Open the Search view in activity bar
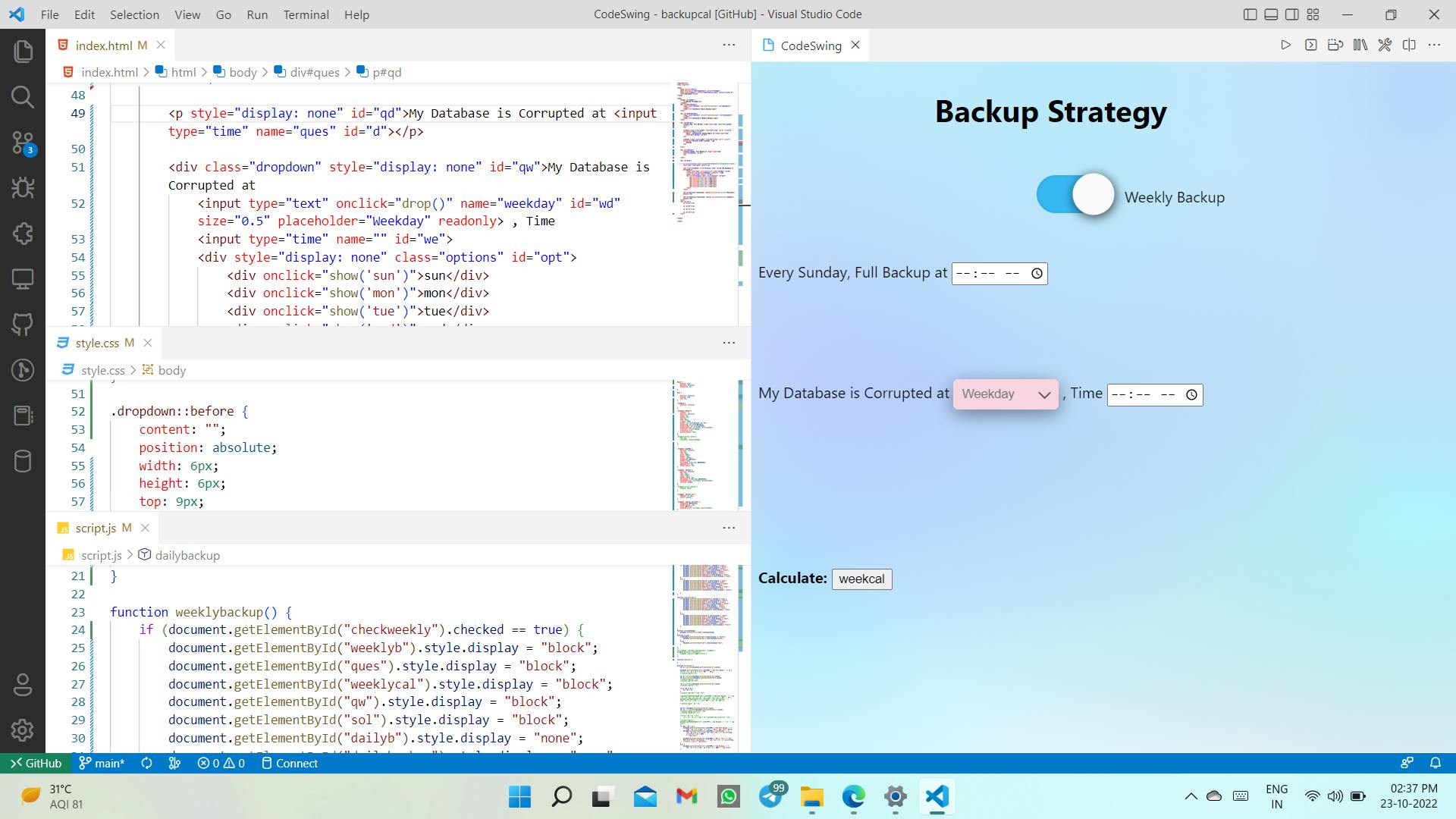The image size is (1456, 819). (23, 96)
